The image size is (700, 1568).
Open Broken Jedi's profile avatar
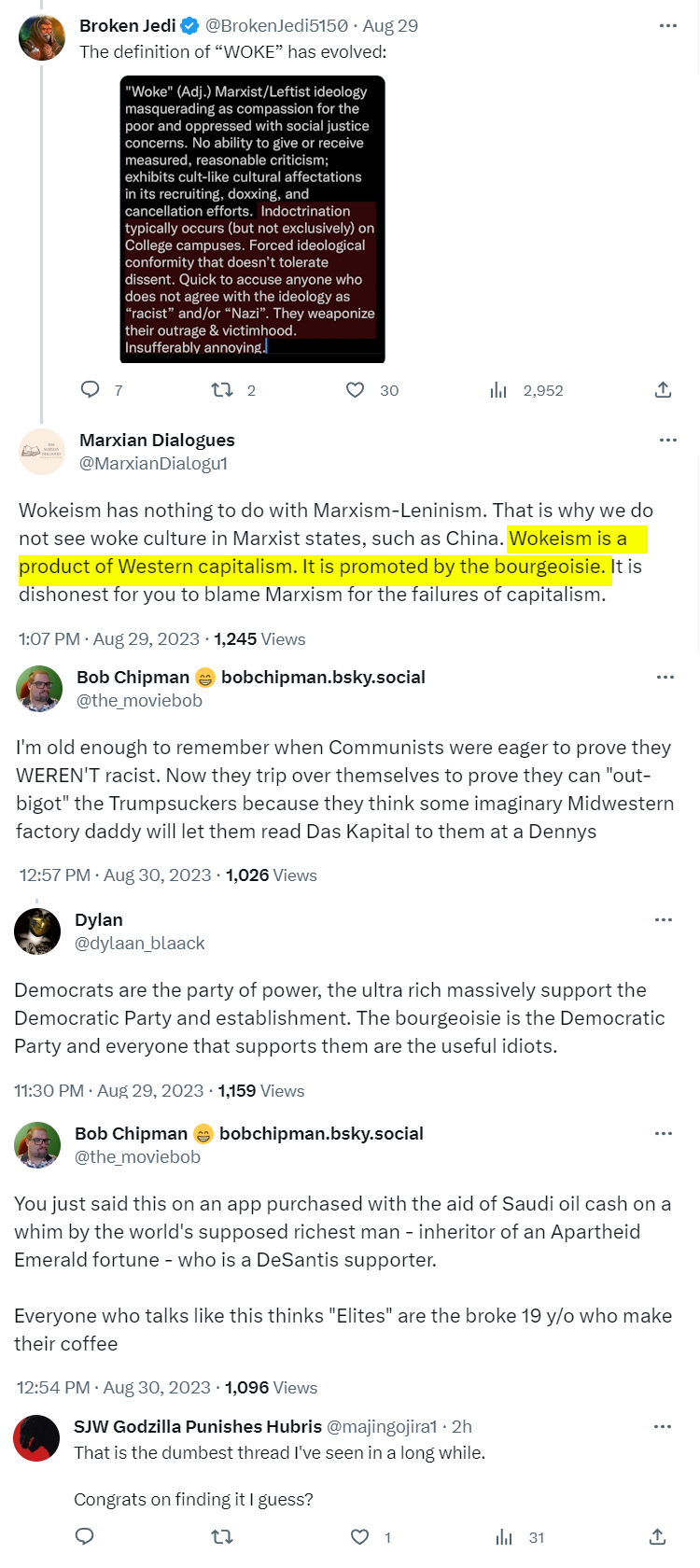[x=42, y=37]
